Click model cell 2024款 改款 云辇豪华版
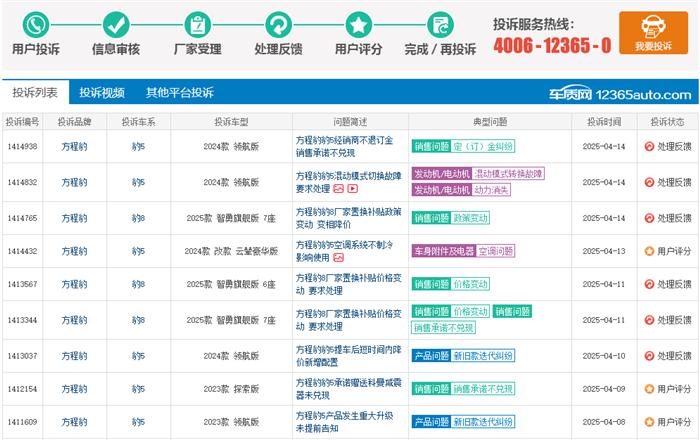Viewport: 700px width, 440px height. (x=231, y=251)
